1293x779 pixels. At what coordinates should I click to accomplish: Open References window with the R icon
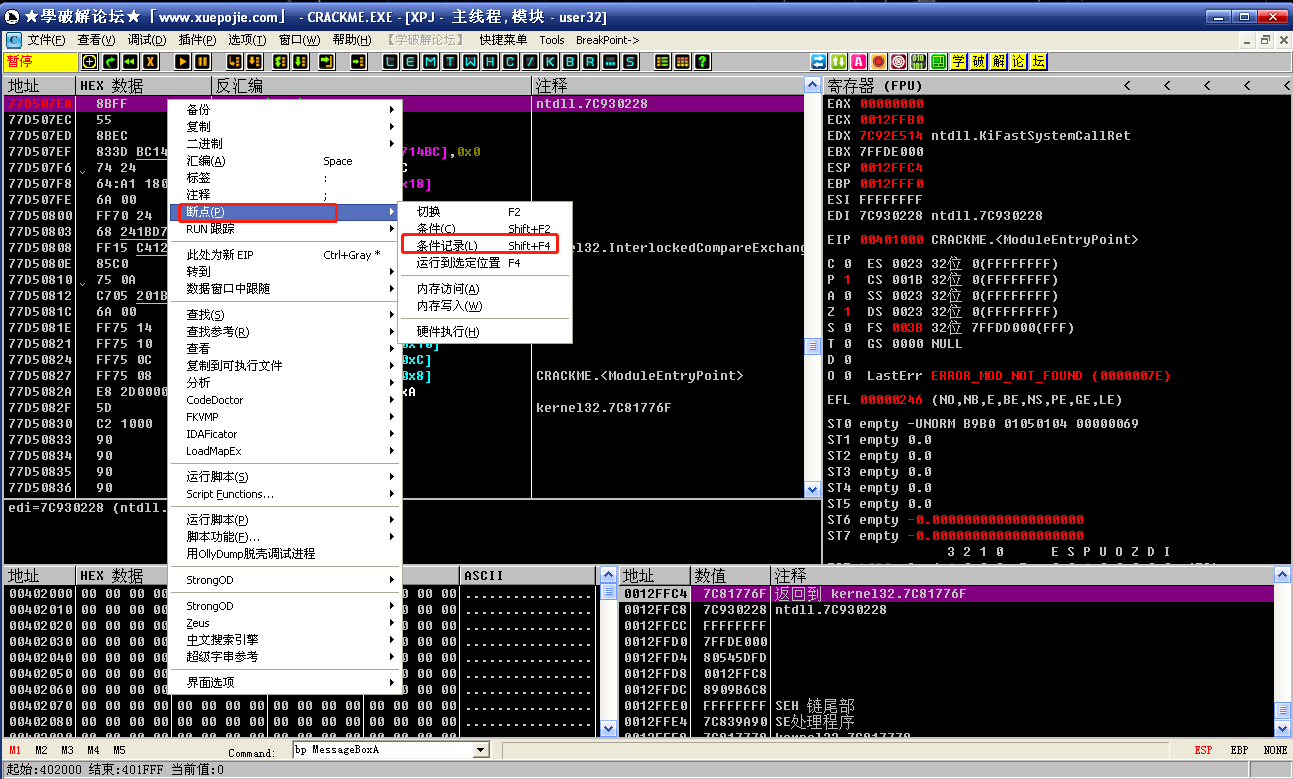pos(589,61)
